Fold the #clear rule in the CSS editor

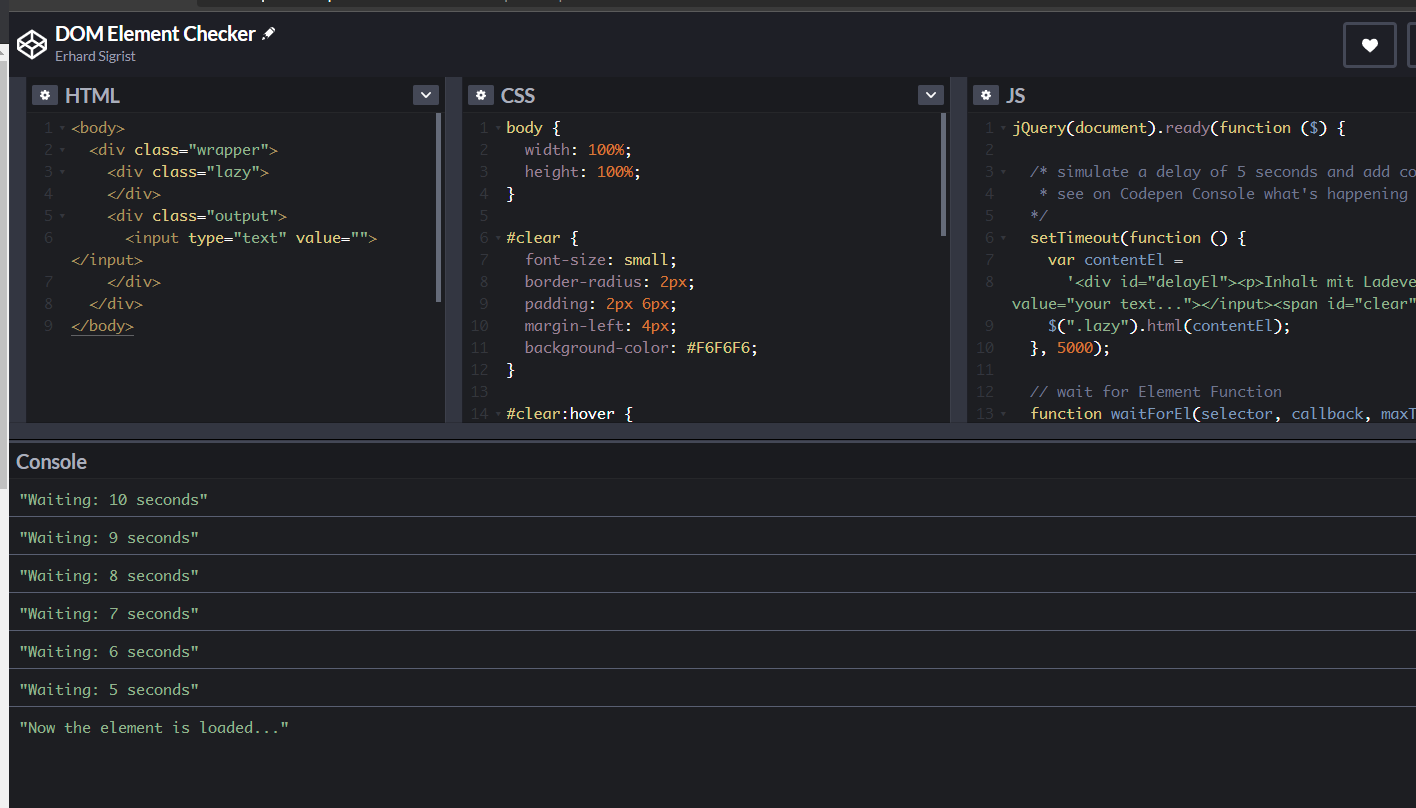coord(497,238)
